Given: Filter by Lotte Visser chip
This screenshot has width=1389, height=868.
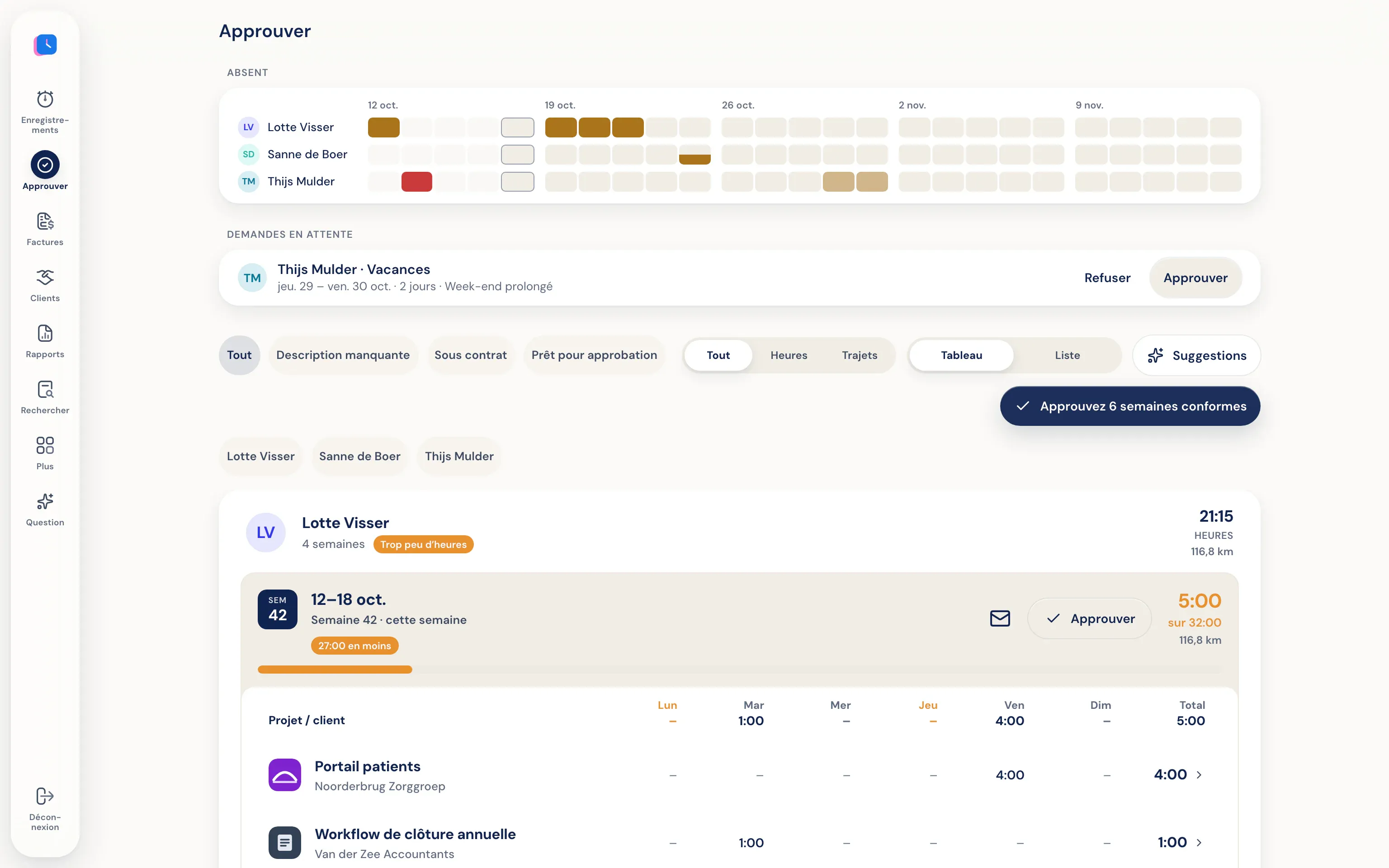Looking at the screenshot, I should click(260, 457).
